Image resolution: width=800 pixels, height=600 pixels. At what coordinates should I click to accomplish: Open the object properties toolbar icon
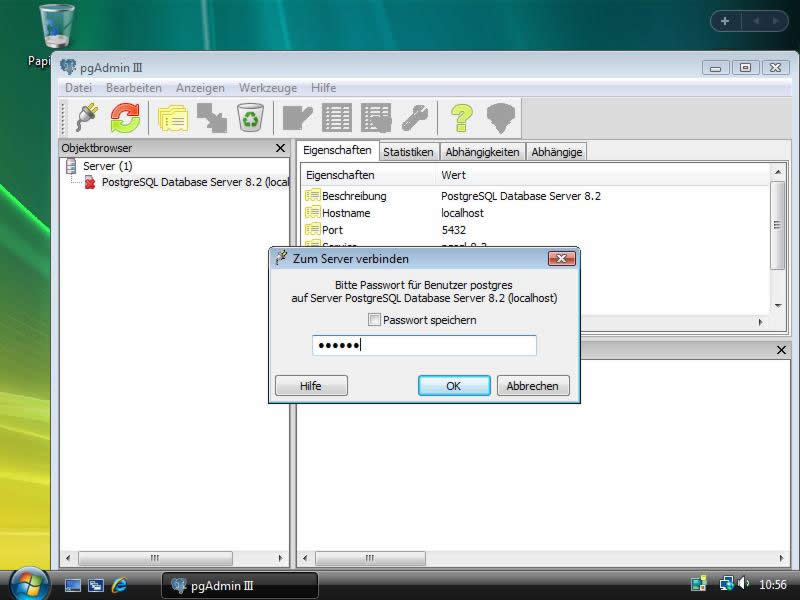173,118
